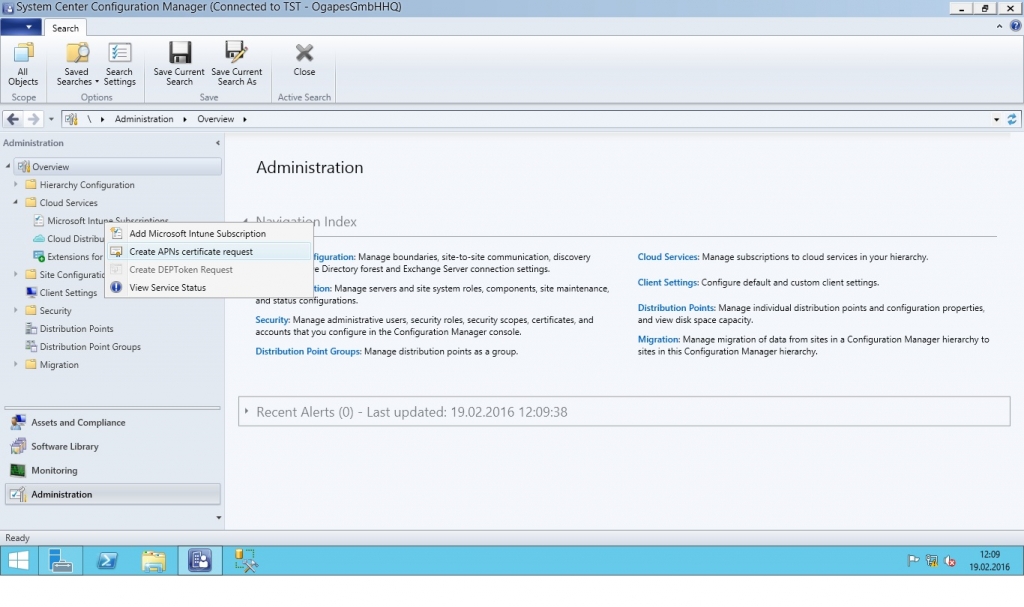Click the refresh icon in the address bar
This screenshot has height=607, width=1024.
1011,119
